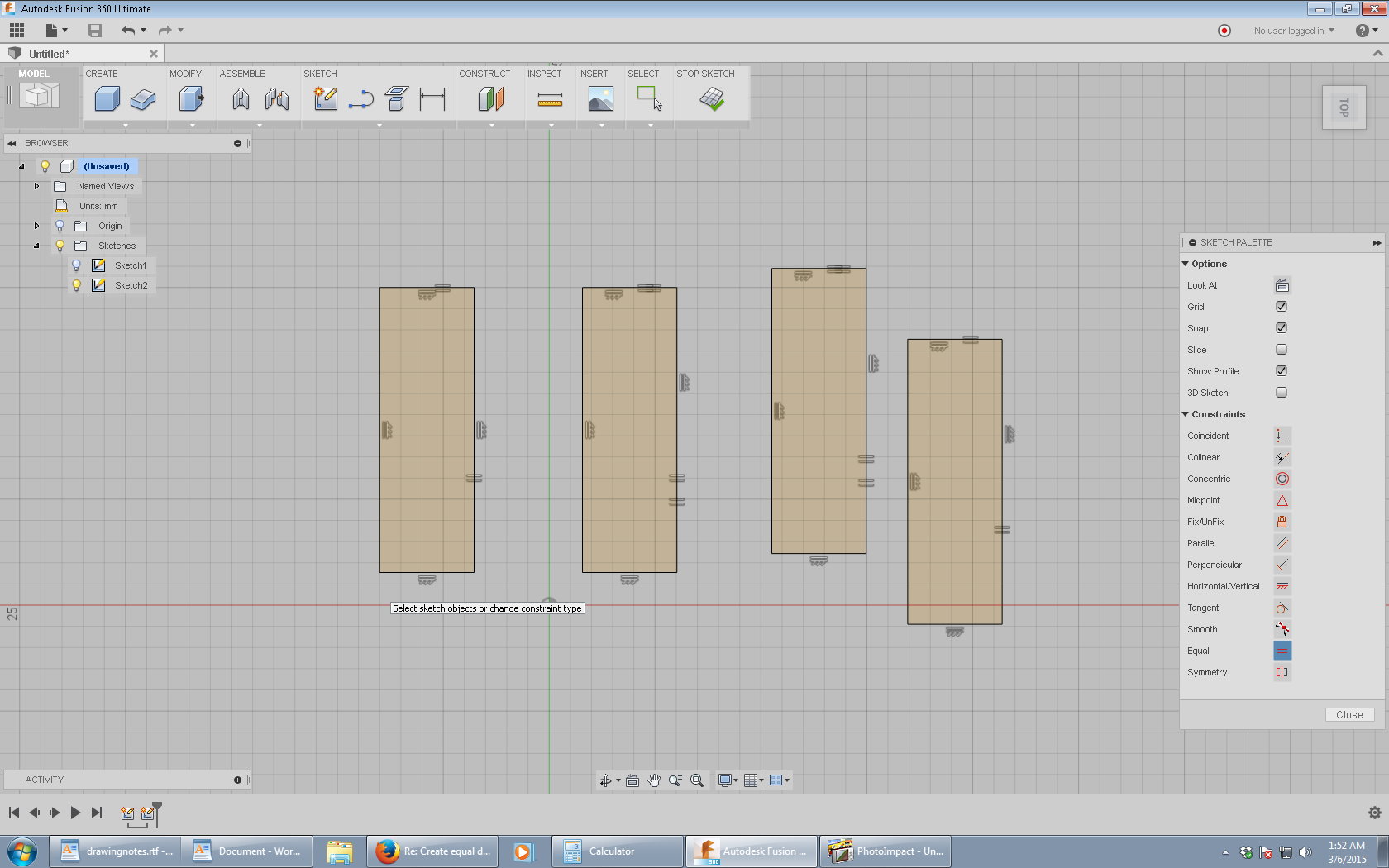Select the Measure inspect tool

(550, 100)
